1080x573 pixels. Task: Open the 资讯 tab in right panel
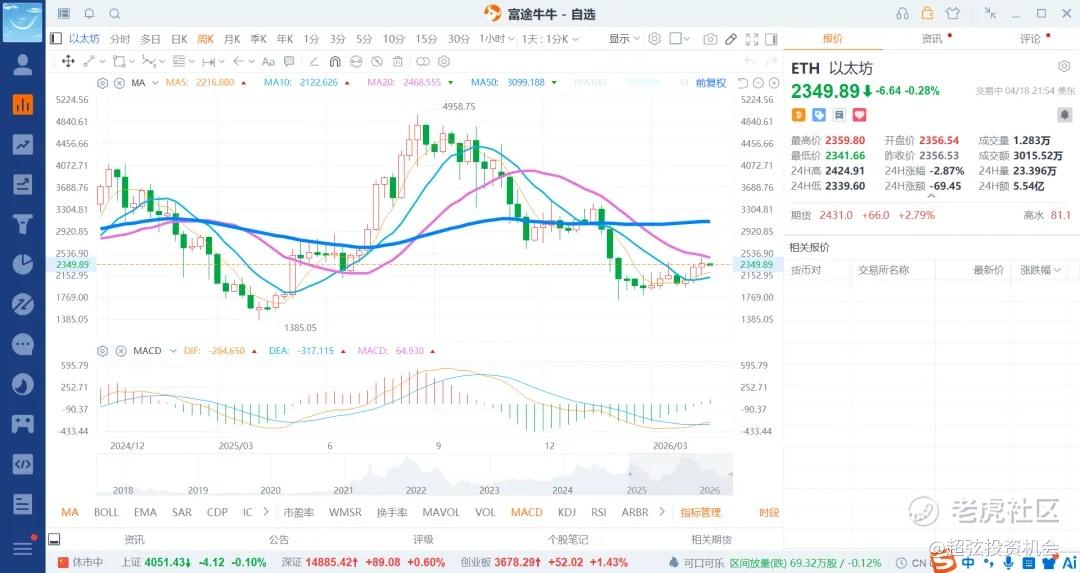[932, 39]
